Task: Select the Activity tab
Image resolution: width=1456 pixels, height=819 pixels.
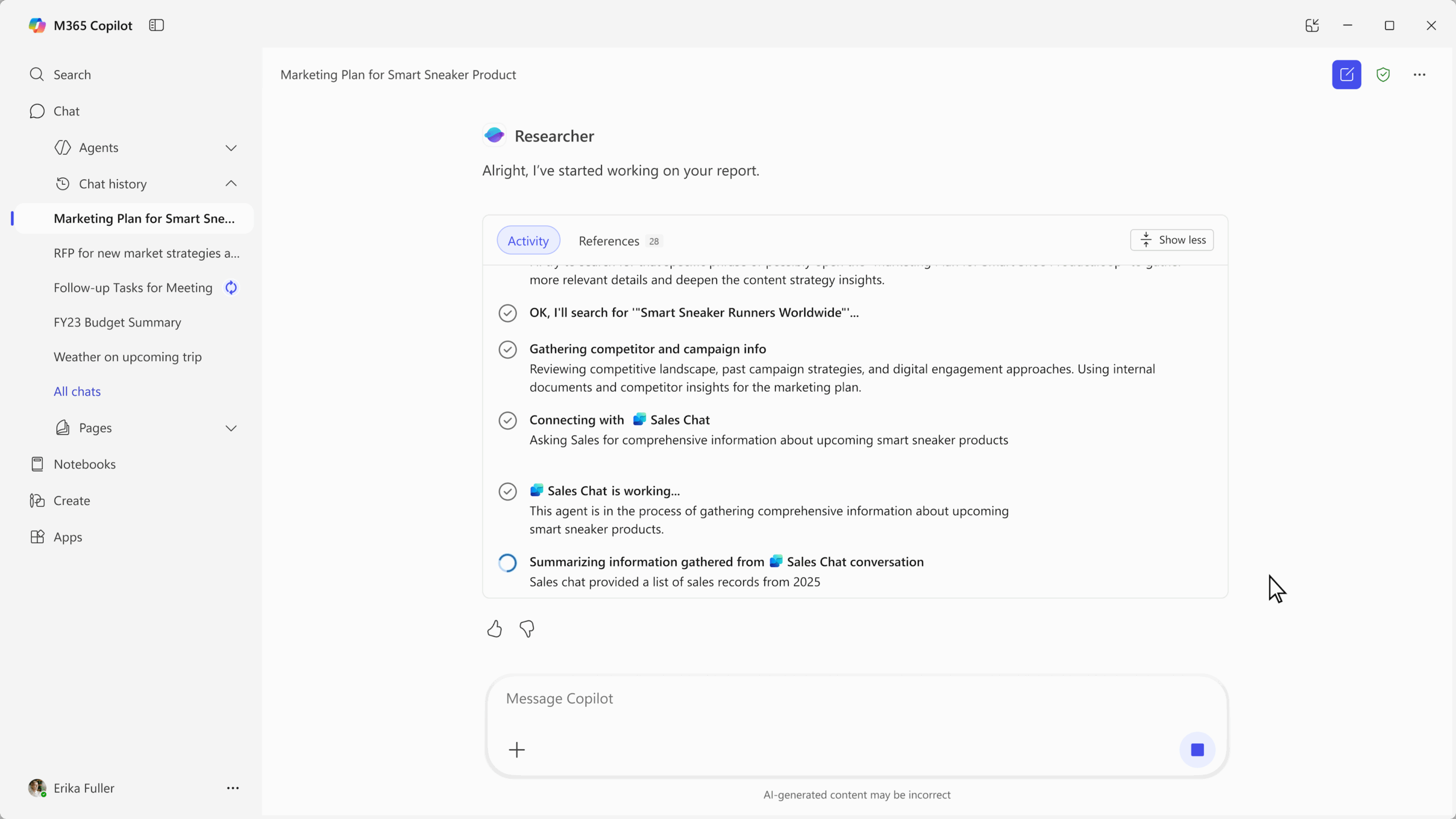Action: (x=528, y=241)
